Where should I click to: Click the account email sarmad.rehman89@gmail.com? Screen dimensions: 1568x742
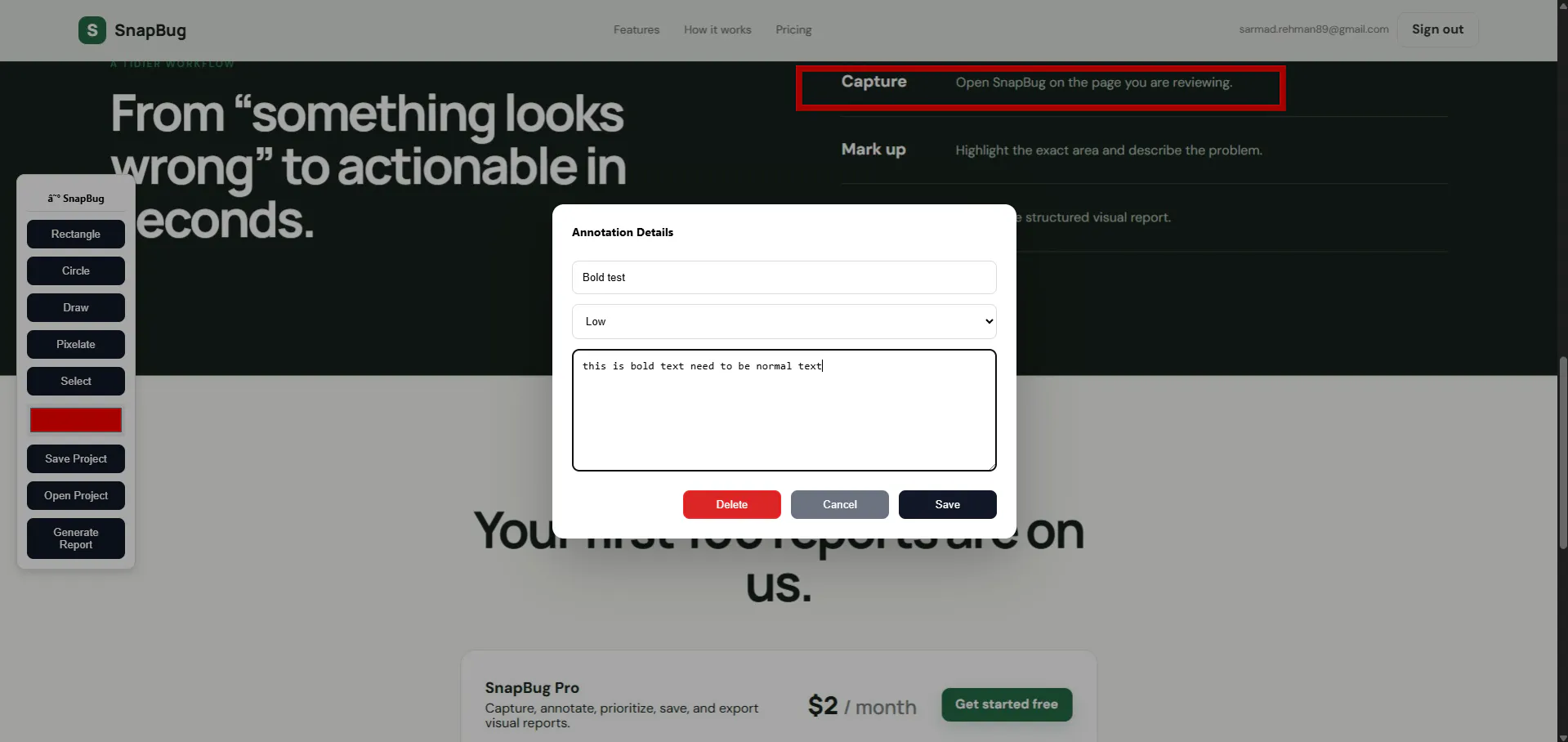tap(1314, 29)
